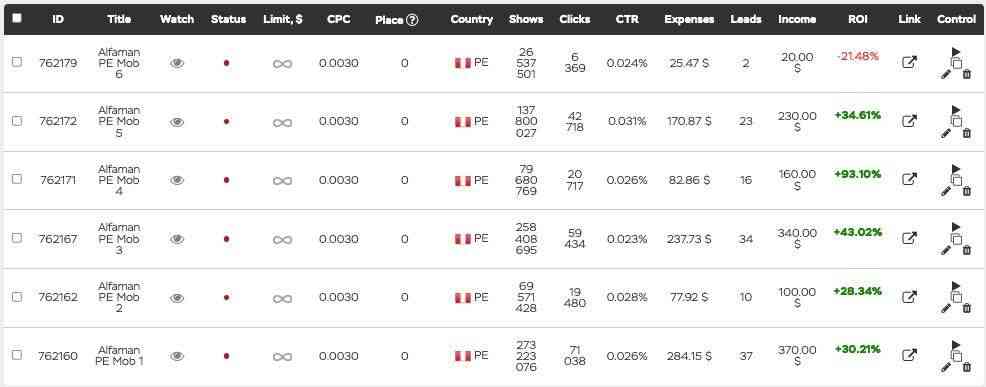Copy campaign 762162 via duplicate icon
The height and width of the screenshot is (387, 986).
pyautogui.click(x=956, y=297)
